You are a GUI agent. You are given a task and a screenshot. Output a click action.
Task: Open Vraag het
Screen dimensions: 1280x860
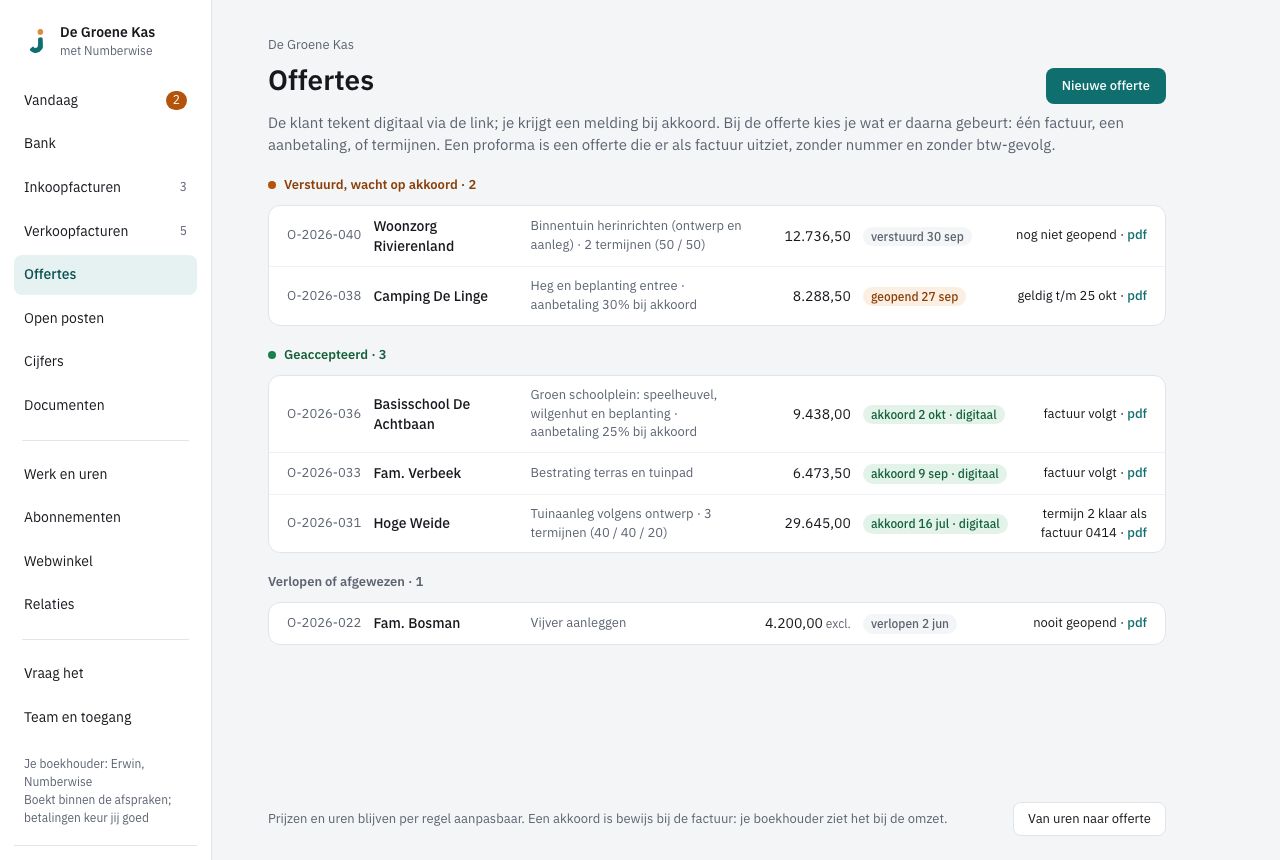point(105,673)
